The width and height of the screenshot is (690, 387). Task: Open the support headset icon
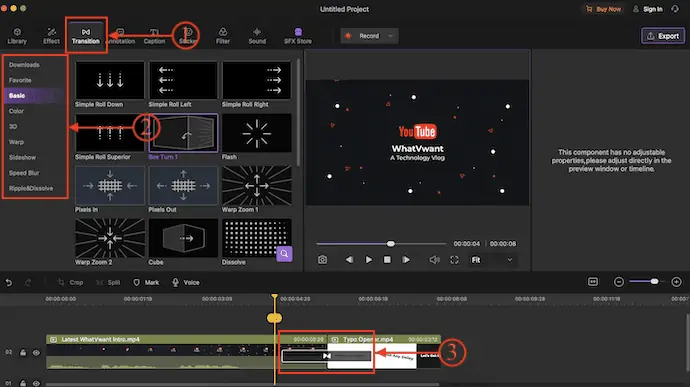(x=675, y=9)
